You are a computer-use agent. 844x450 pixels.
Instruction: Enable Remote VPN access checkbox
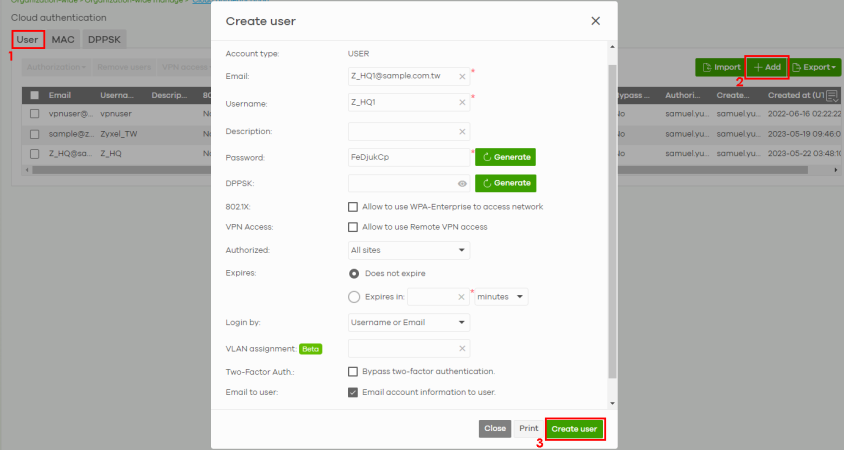[353, 227]
